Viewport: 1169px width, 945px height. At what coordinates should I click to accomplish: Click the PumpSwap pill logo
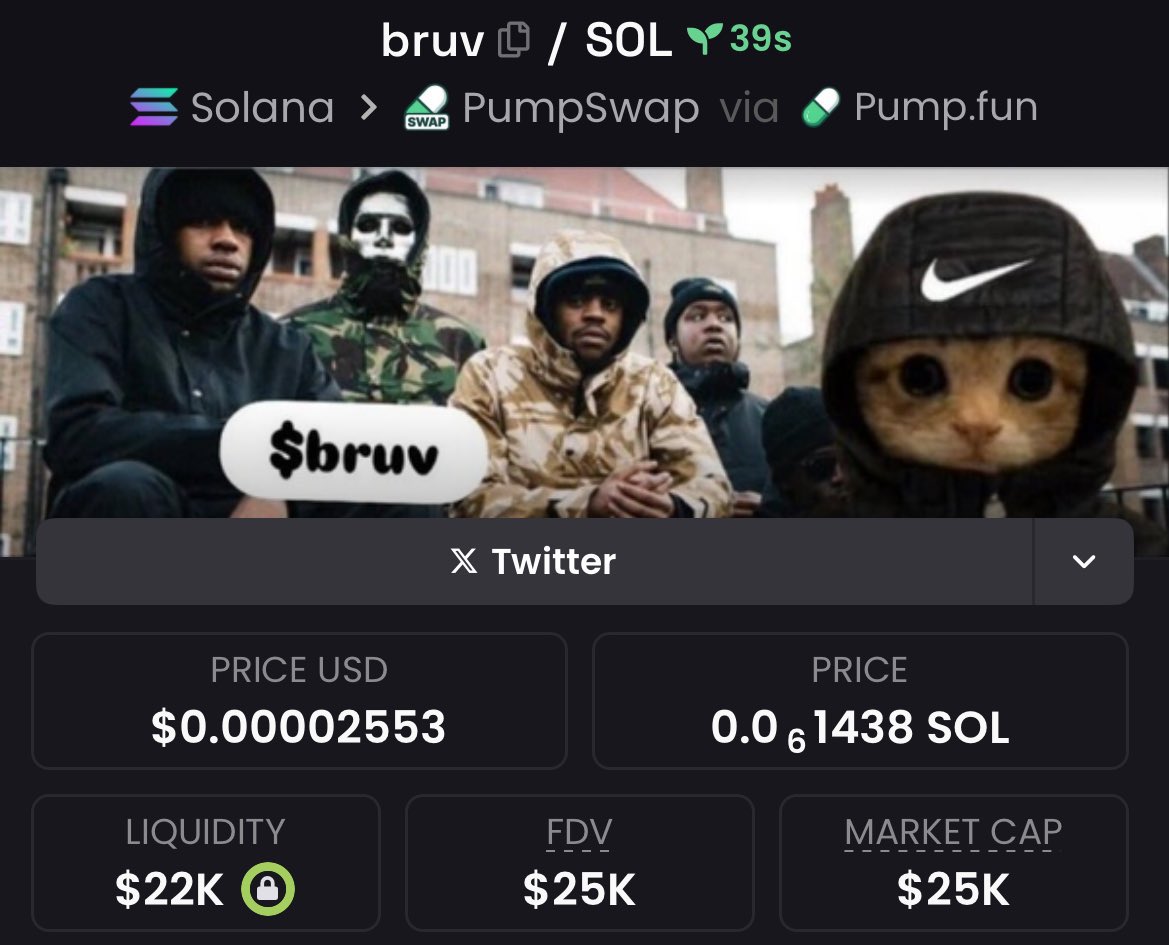(x=426, y=107)
